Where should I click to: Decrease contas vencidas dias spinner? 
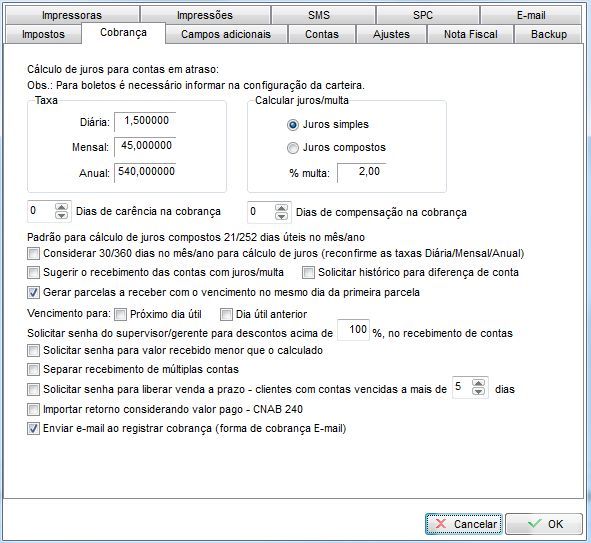point(479,392)
